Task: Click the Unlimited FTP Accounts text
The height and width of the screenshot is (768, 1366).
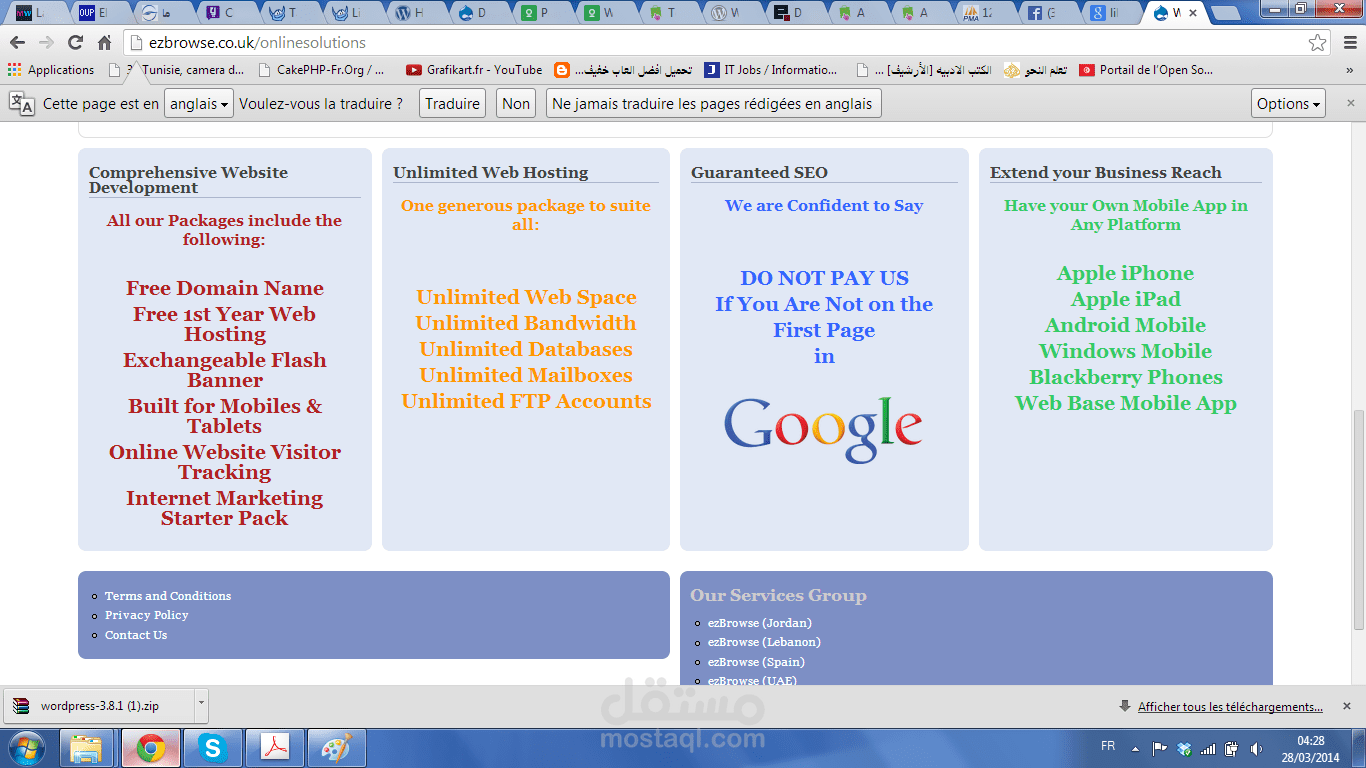Action: tap(526, 401)
